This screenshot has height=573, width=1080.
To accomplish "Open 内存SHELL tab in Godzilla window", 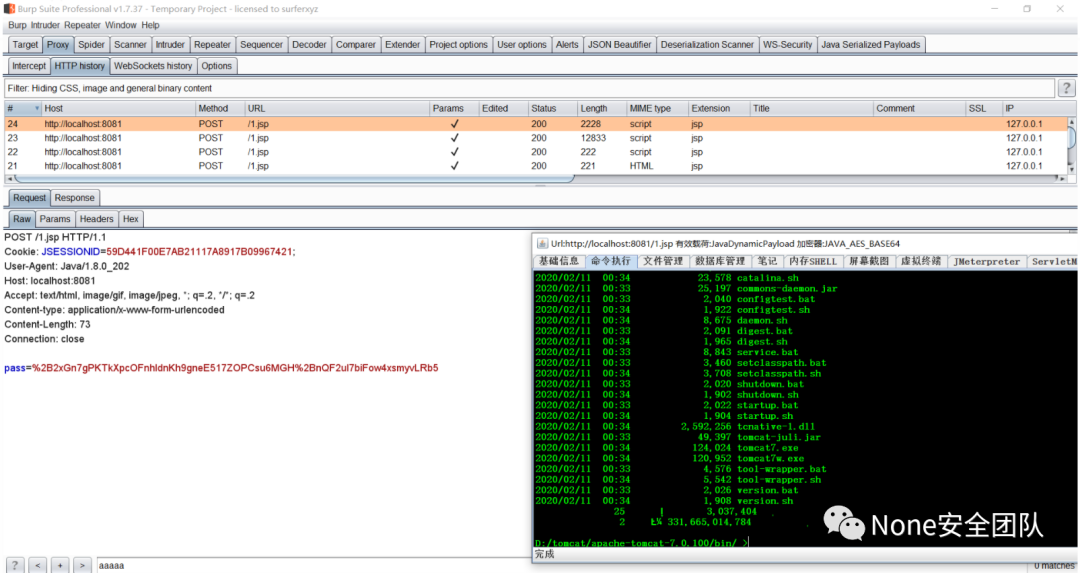I will point(813,262).
